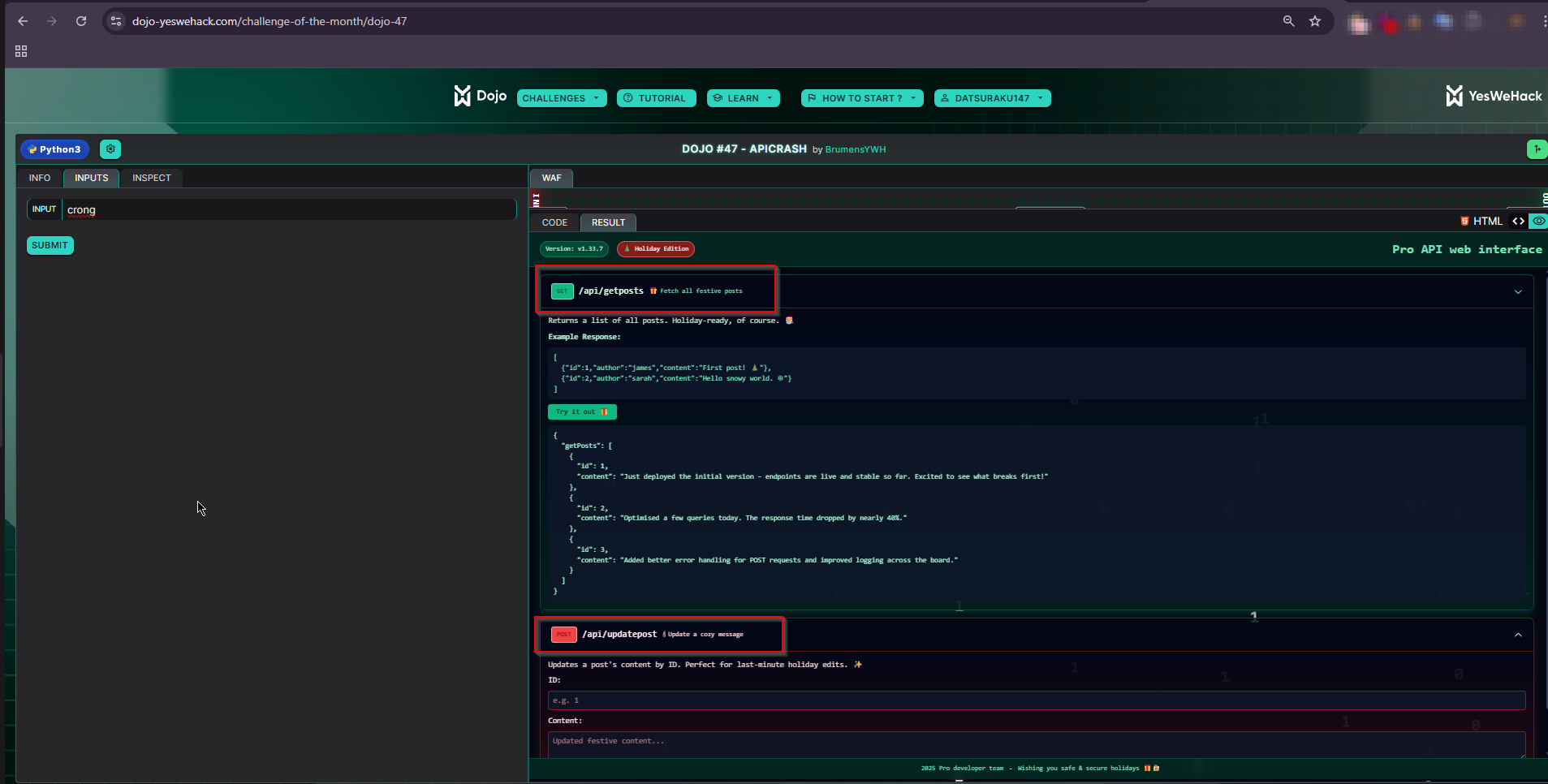Switch to the CODE tab
This screenshot has width=1548, height=784.
554,222
